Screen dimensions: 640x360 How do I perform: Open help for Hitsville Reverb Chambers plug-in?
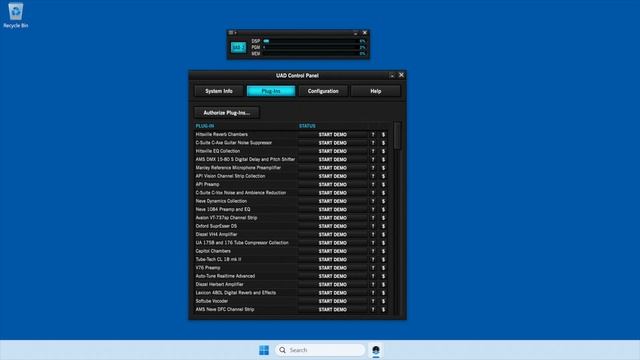point(373,135)
